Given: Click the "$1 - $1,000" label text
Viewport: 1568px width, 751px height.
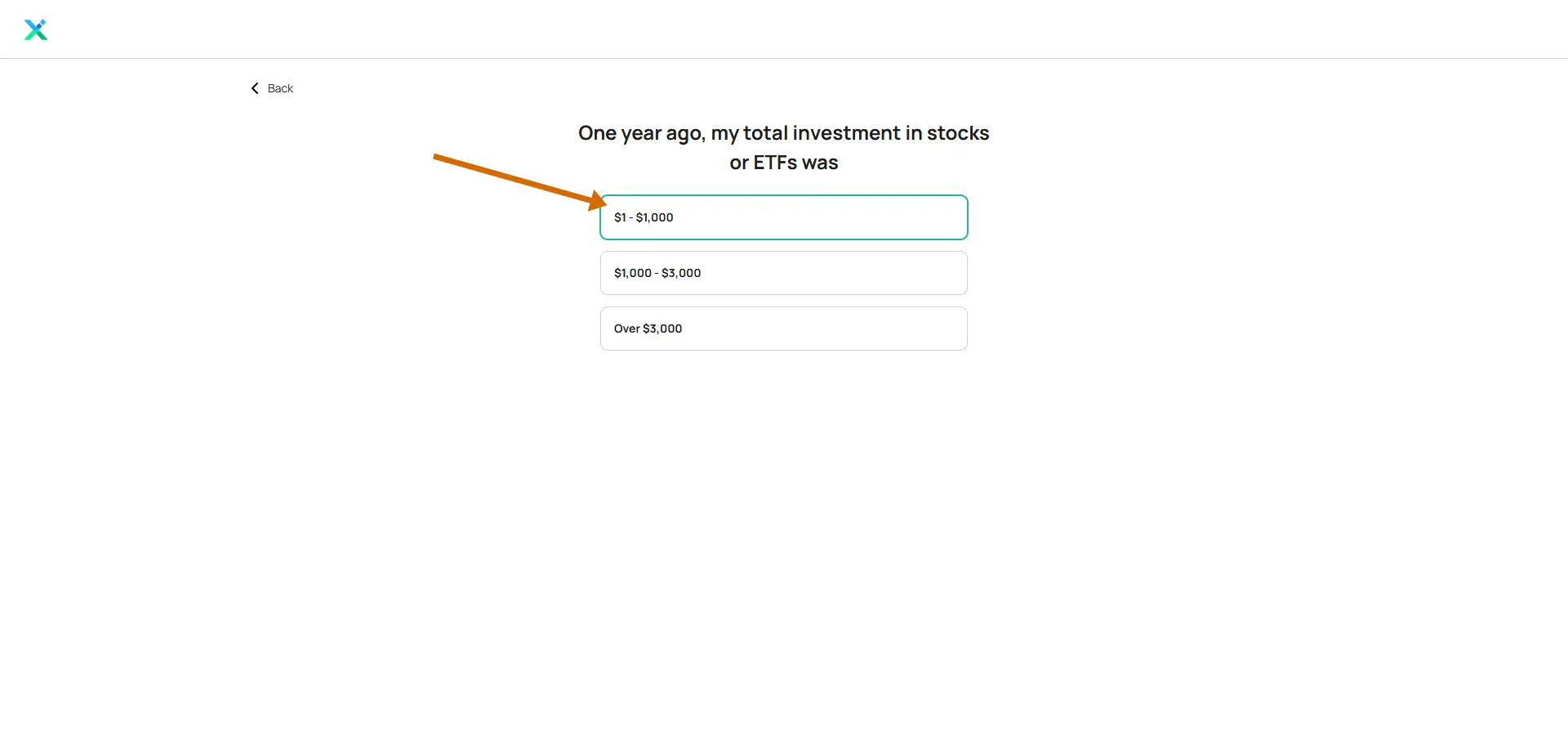Looking at the screenshot, I should pyautogui.click(x=644, y=217).
